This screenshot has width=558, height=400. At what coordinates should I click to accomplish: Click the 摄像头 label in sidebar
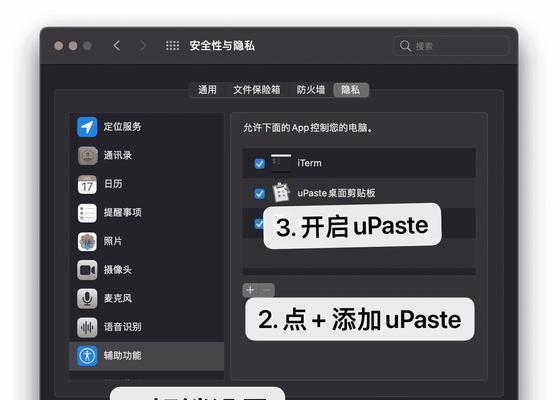[x=118, y=270]
